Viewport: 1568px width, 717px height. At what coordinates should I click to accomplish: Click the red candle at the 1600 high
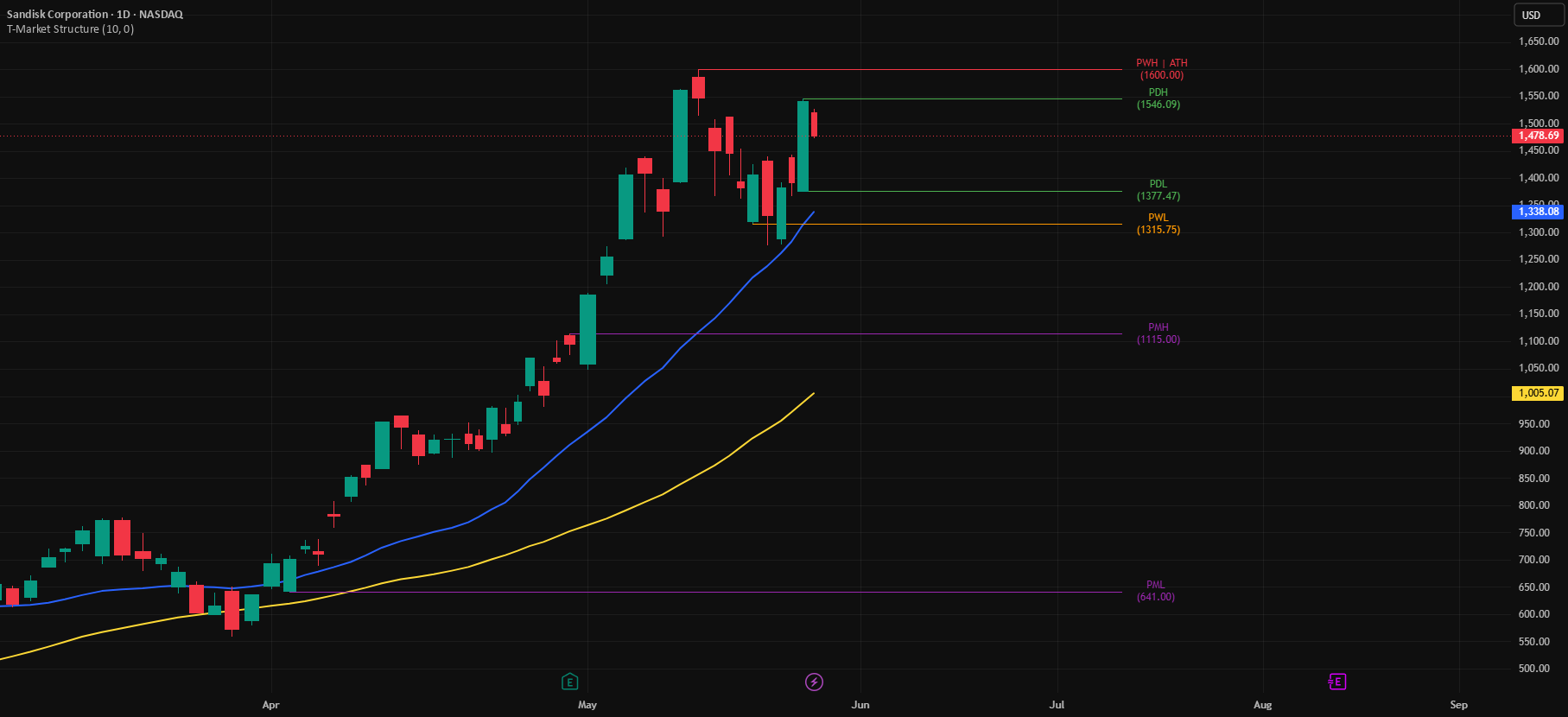pos(698,87)
